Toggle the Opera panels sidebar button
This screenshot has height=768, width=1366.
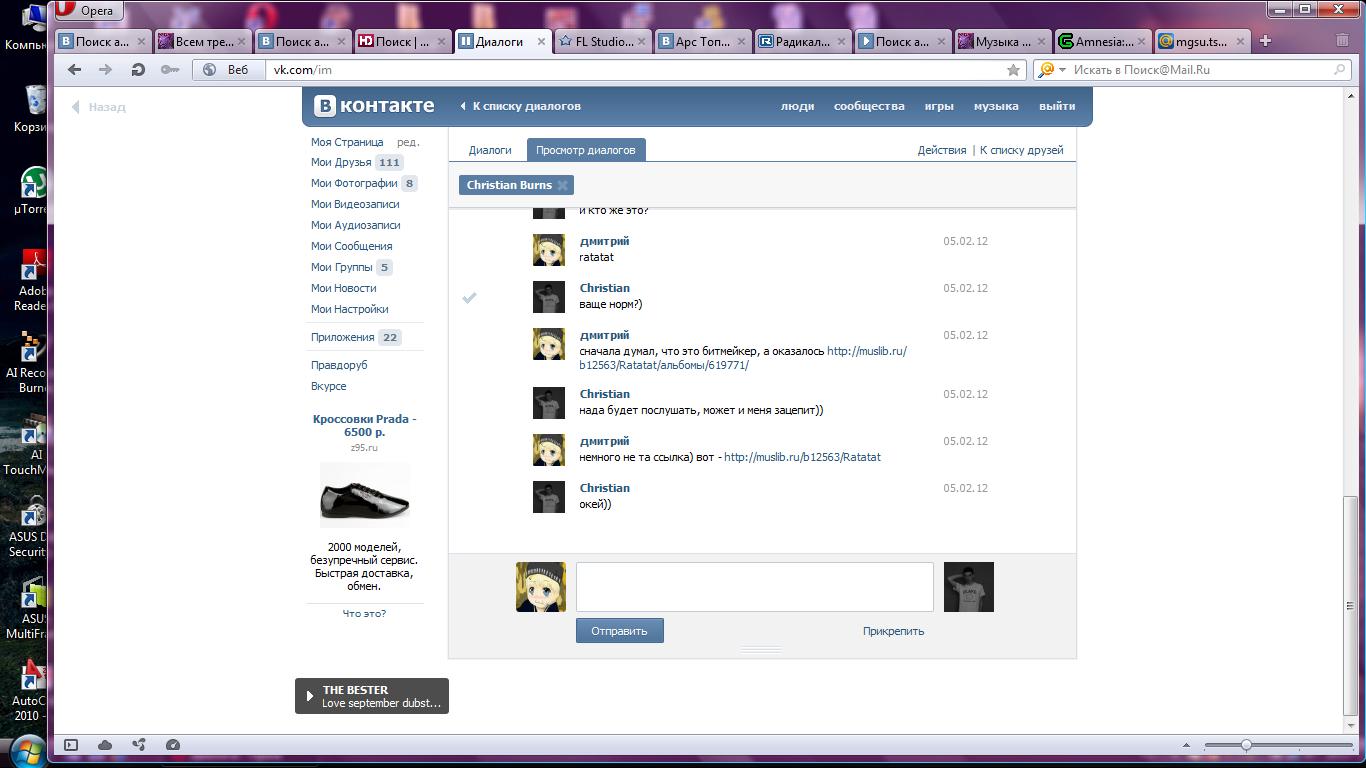pos(71,745)
